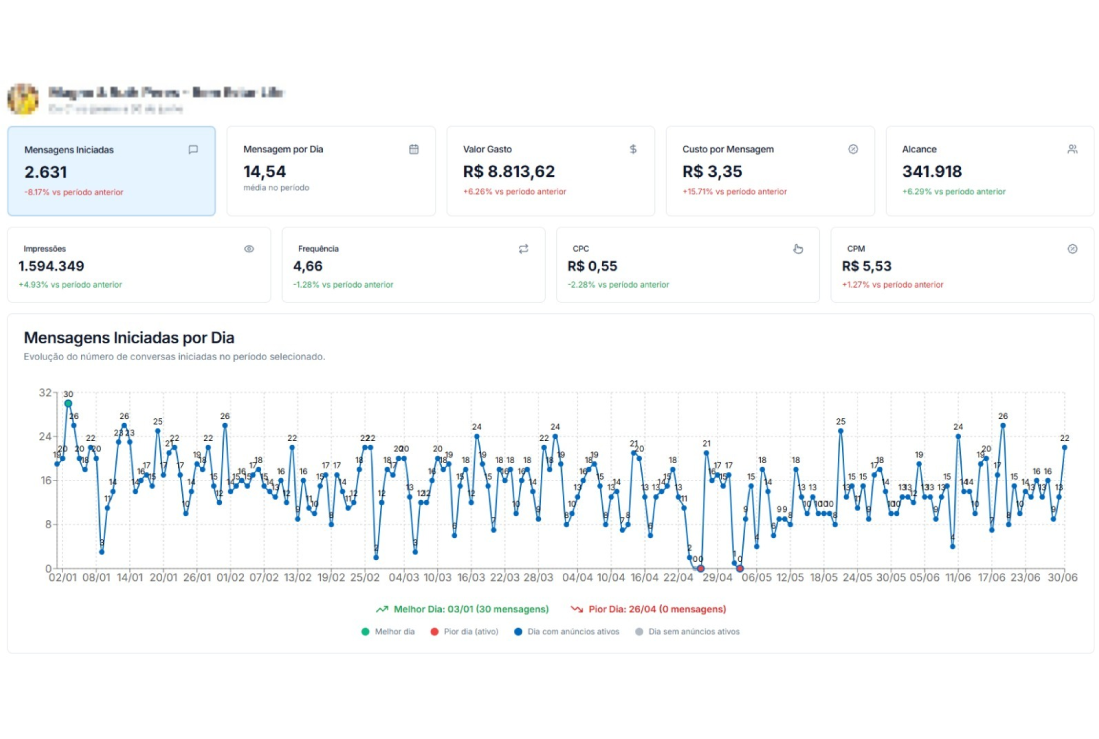The image size is (1099, 739).
Task: Toggle the Dia sem anúncios ativos legend item
Action: tap(640, 632)
